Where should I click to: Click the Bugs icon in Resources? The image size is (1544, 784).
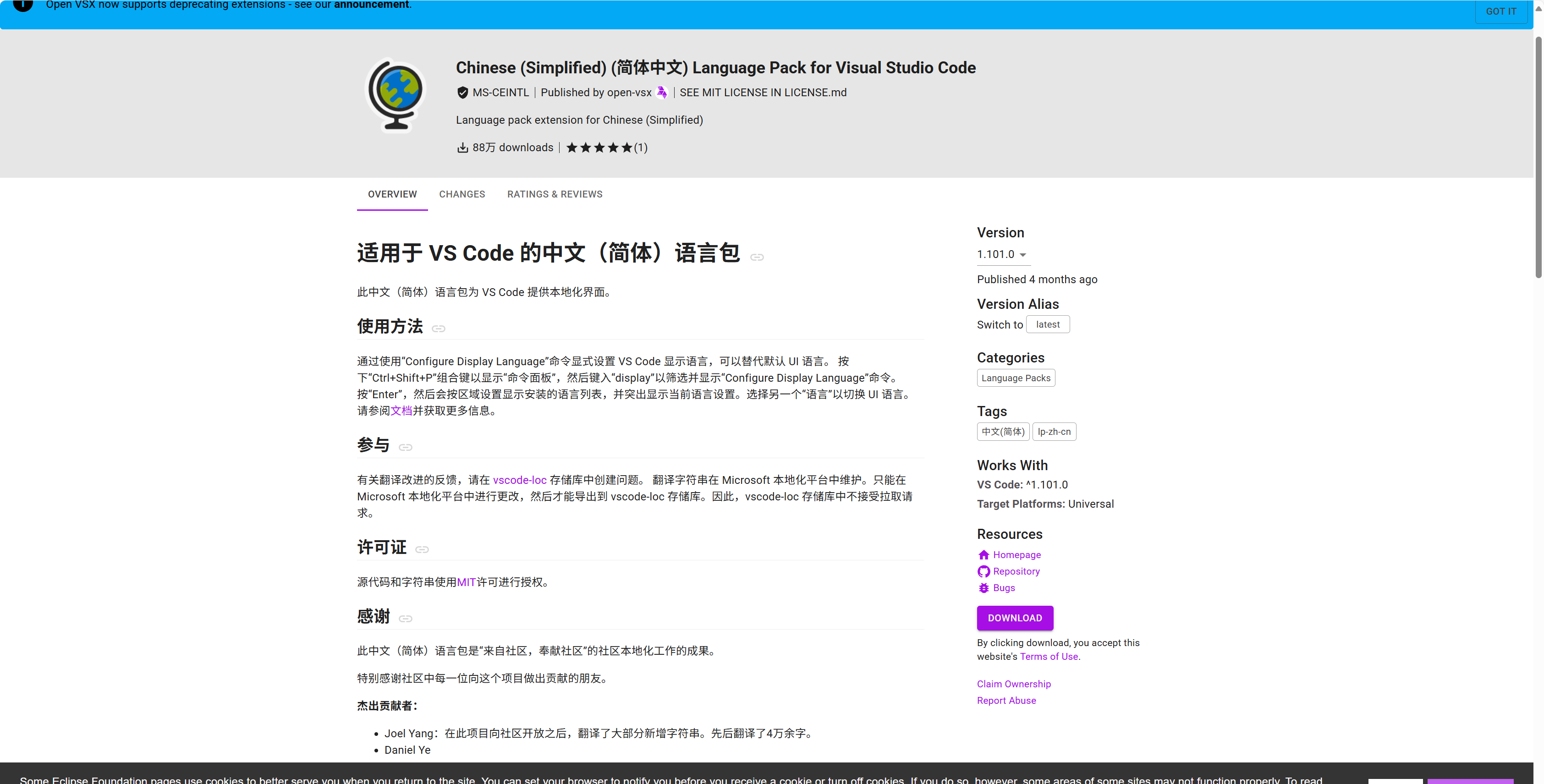tap(984, 588)
